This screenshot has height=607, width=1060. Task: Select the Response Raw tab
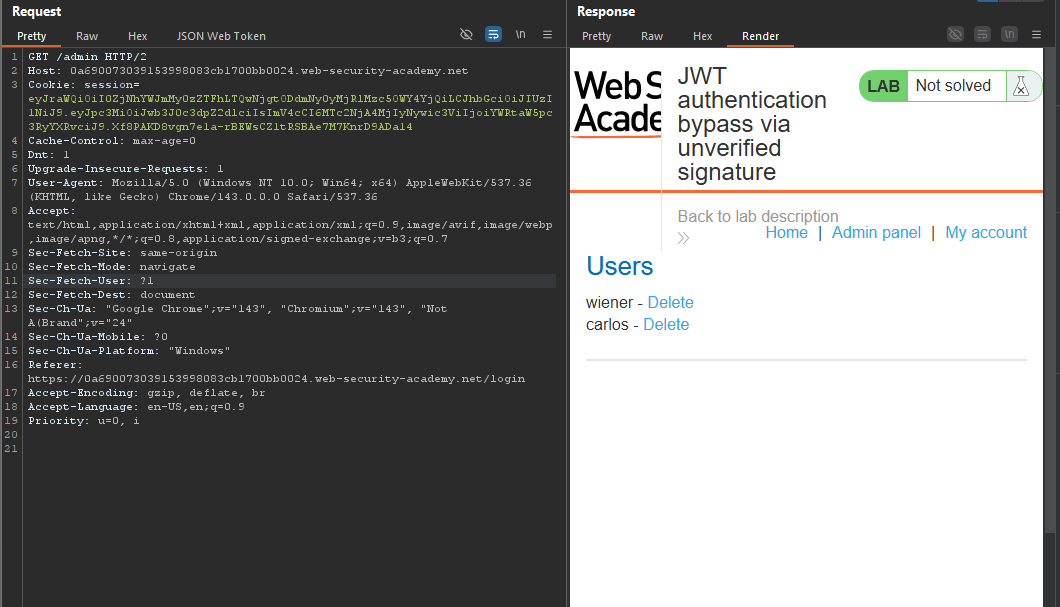click(652, 36)
